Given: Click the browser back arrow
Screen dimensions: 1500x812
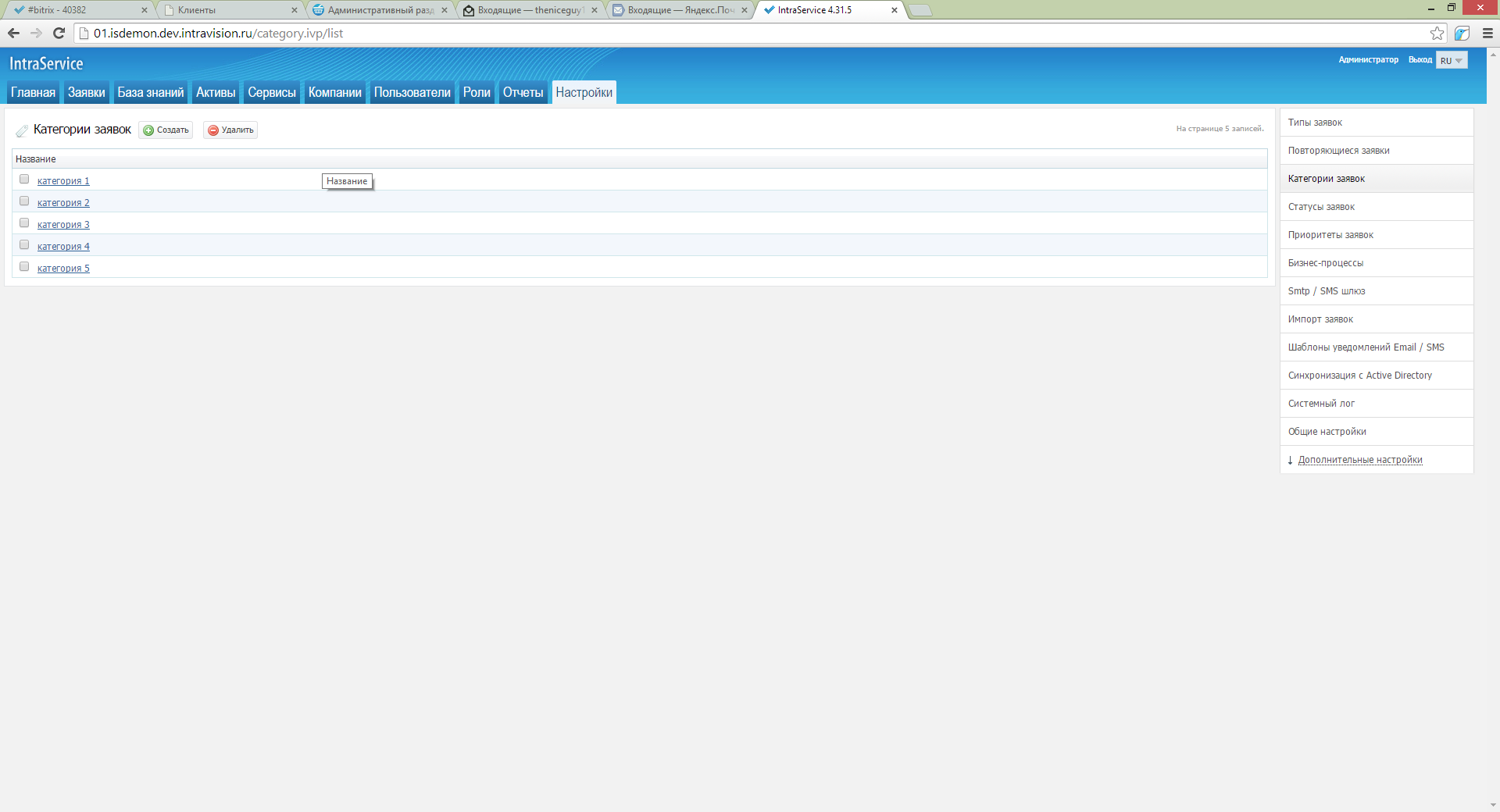Looking at the screenshot, I should (x=13, y=33).
